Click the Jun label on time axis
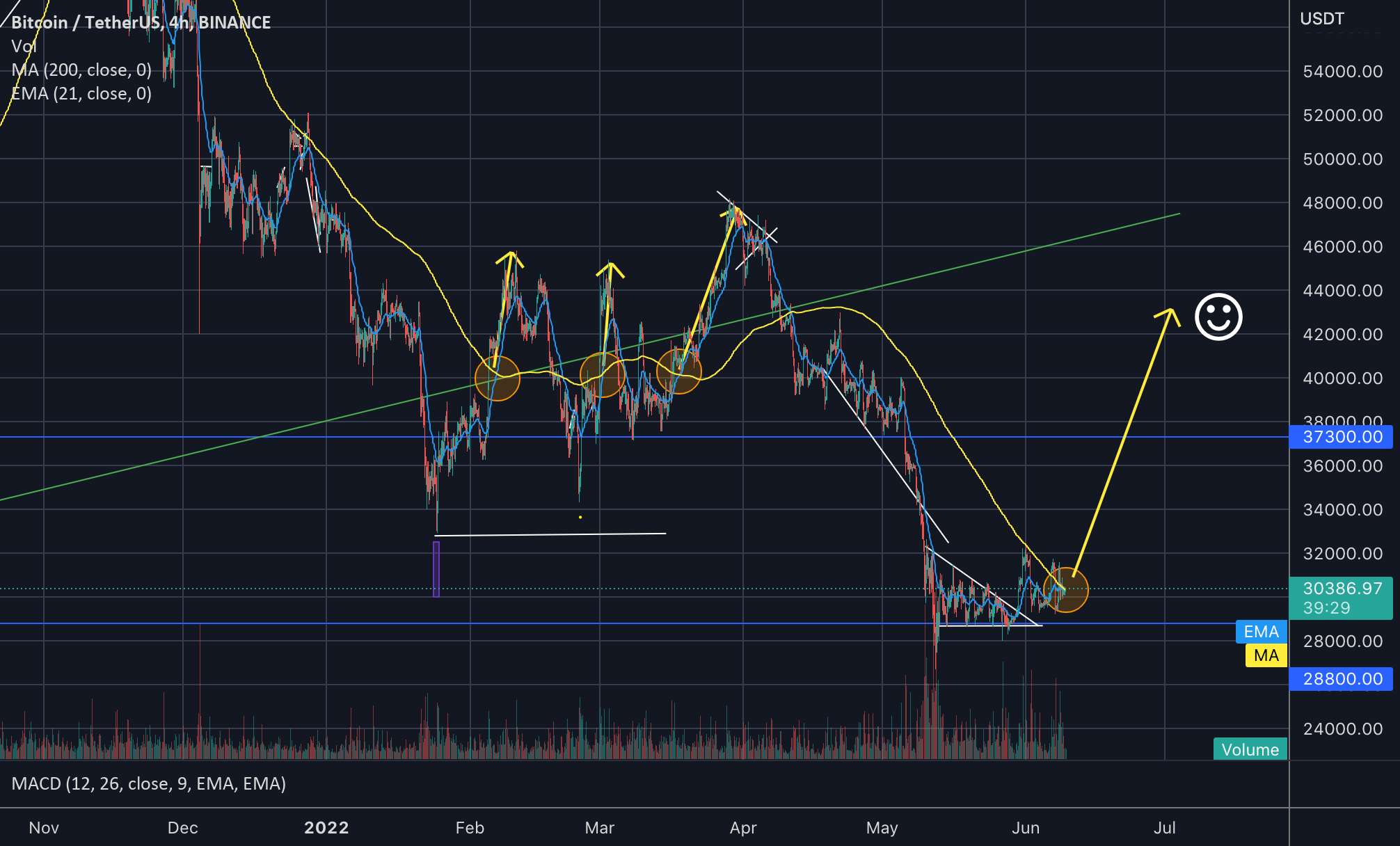The image size is (1400, 846). pos(1026,828)
